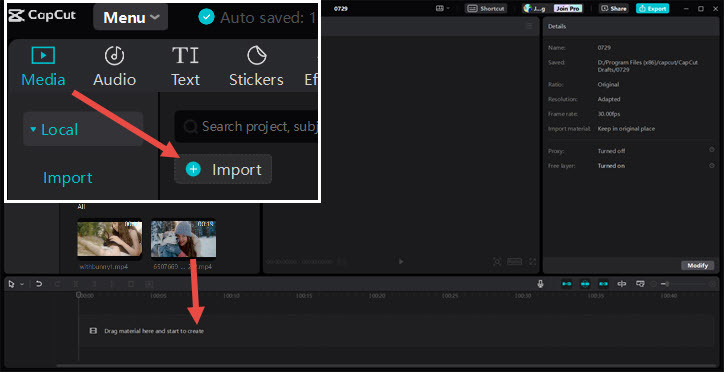Click the player ratio icon
The height and width of the screenshot is (372, 724).
[514, 262]
